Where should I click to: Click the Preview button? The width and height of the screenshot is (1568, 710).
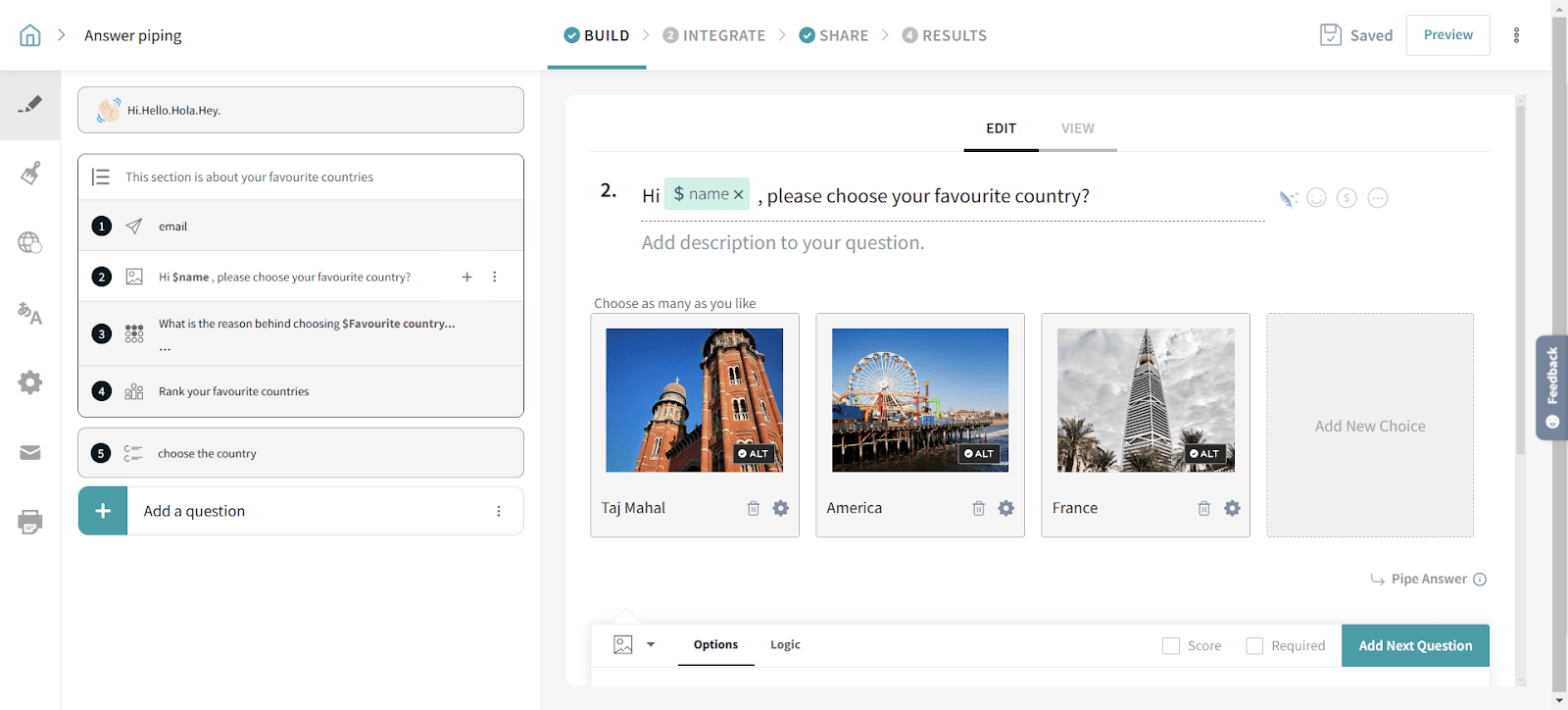pos(1447,35)
